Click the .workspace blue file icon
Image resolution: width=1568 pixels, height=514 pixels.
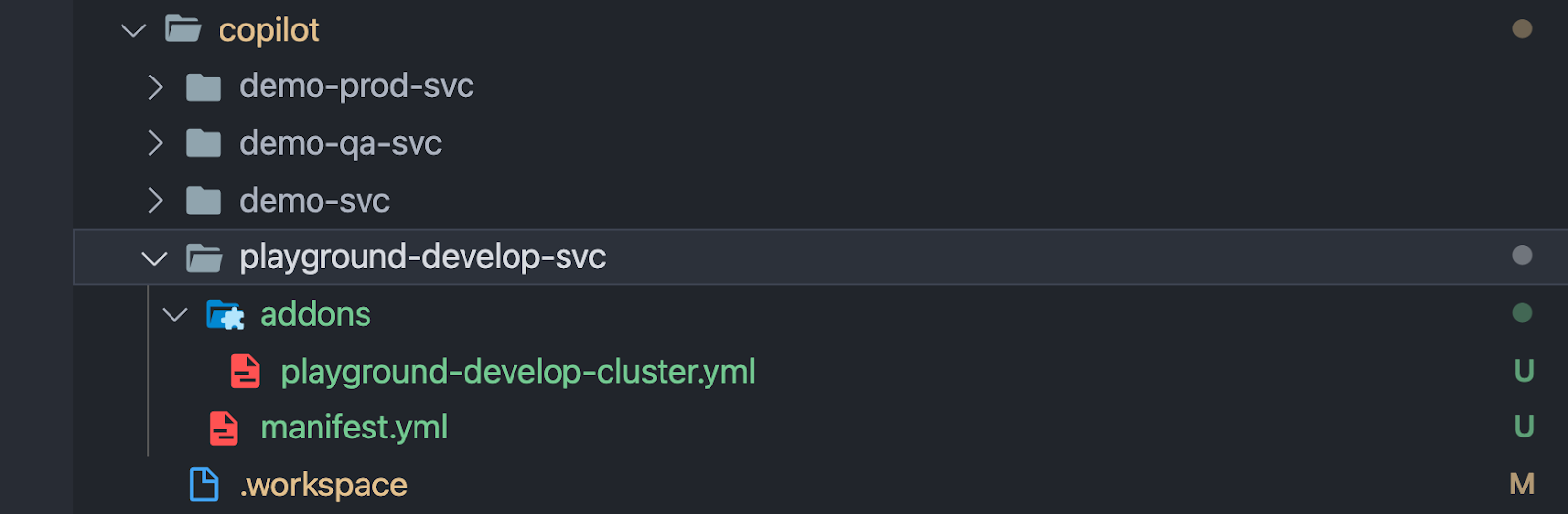click(x=204, y=485)
